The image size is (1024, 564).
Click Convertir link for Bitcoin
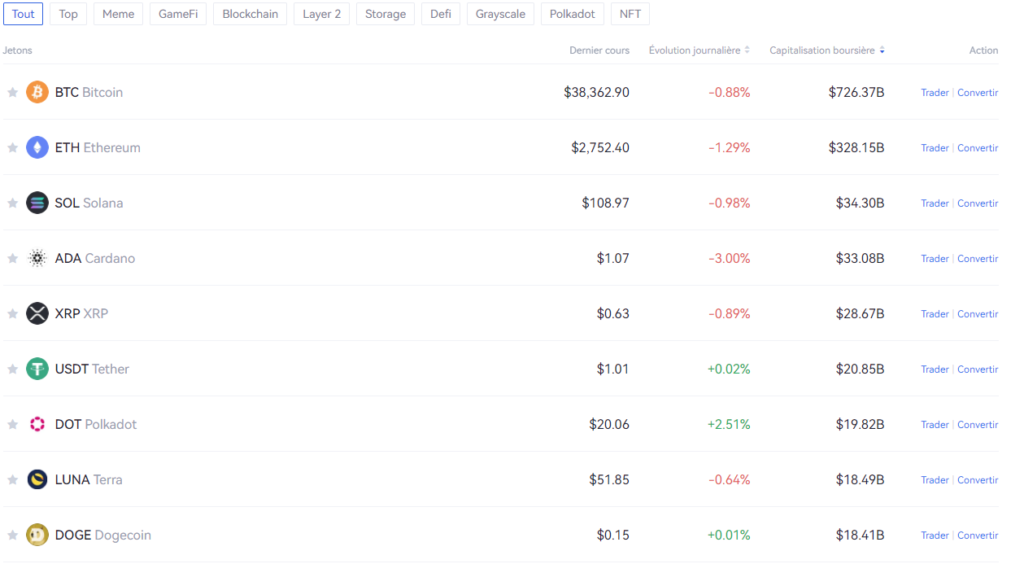pyautogui.click(x=978, y=93)
